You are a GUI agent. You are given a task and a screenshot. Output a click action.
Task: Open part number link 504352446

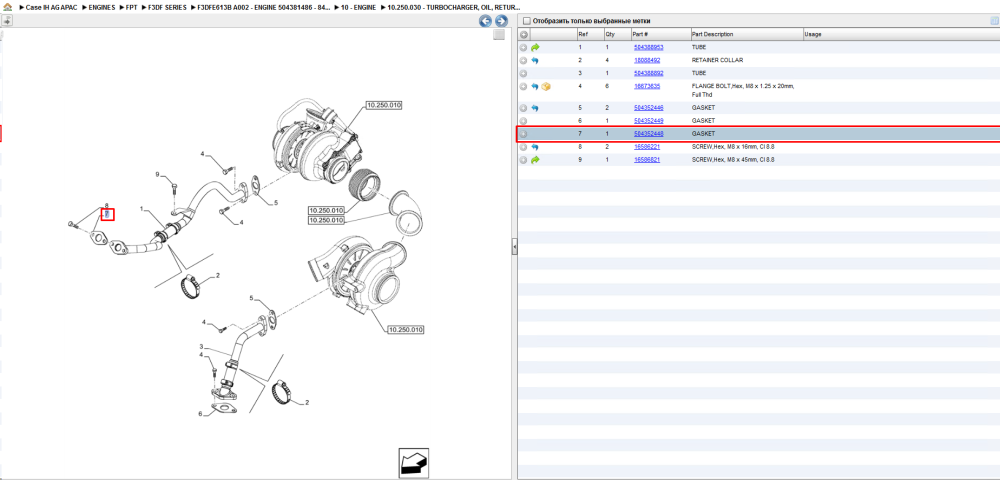coord(647,108)
